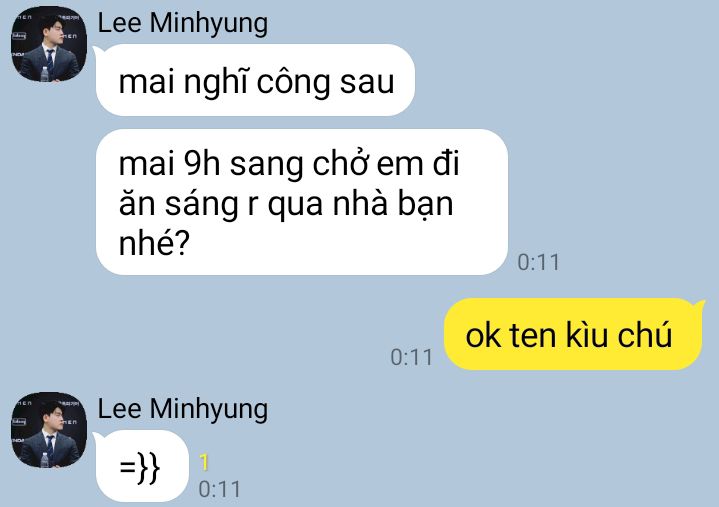Tap timestamp 0:11 beside the white long message
Image resolution: width=719 pixels, height=507 pixels.
pos(538,263)
